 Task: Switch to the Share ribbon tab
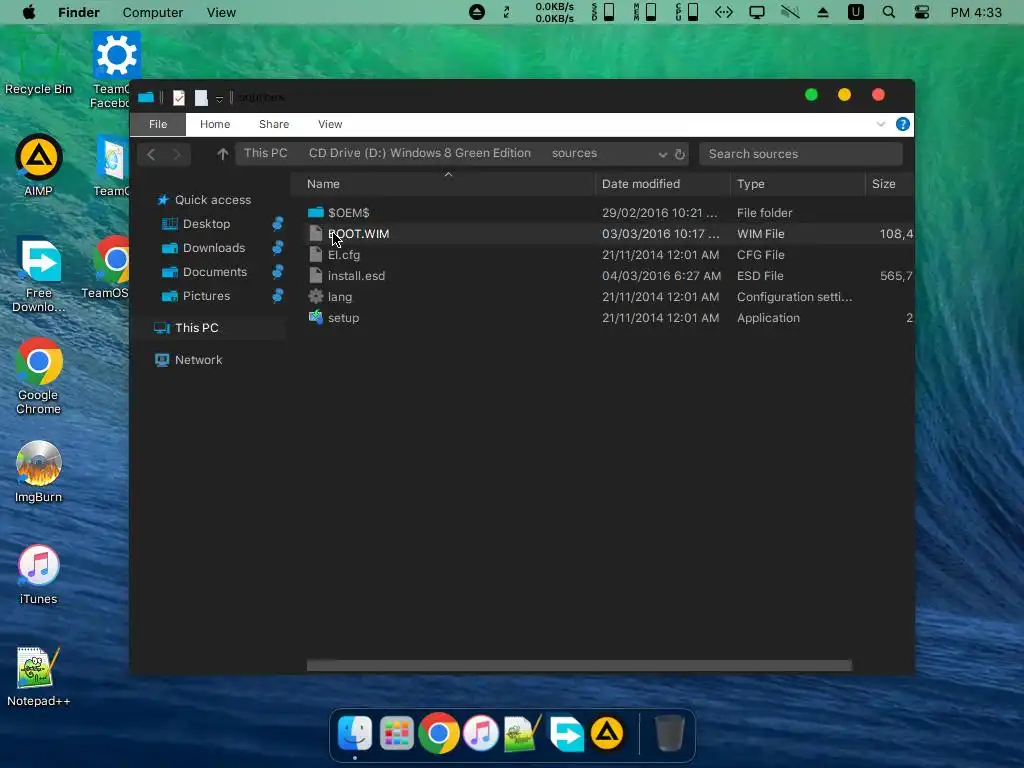point(274,124)
